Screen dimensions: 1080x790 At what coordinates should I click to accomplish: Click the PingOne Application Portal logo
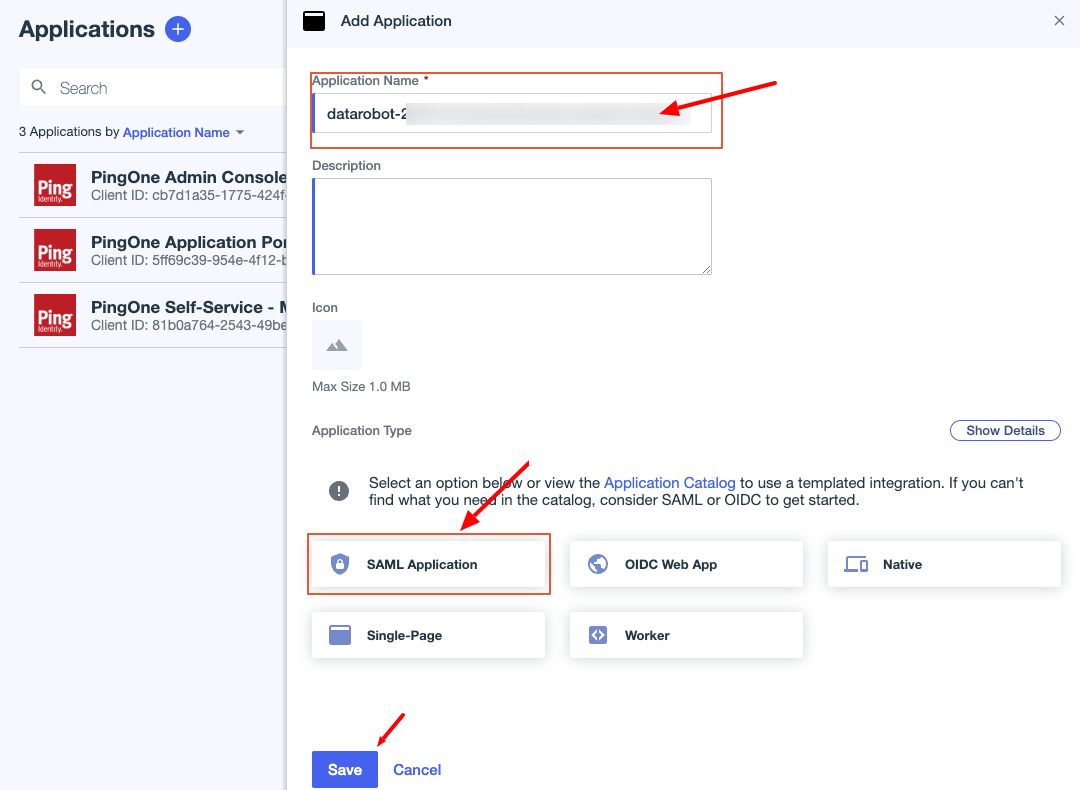coord(55,250)
